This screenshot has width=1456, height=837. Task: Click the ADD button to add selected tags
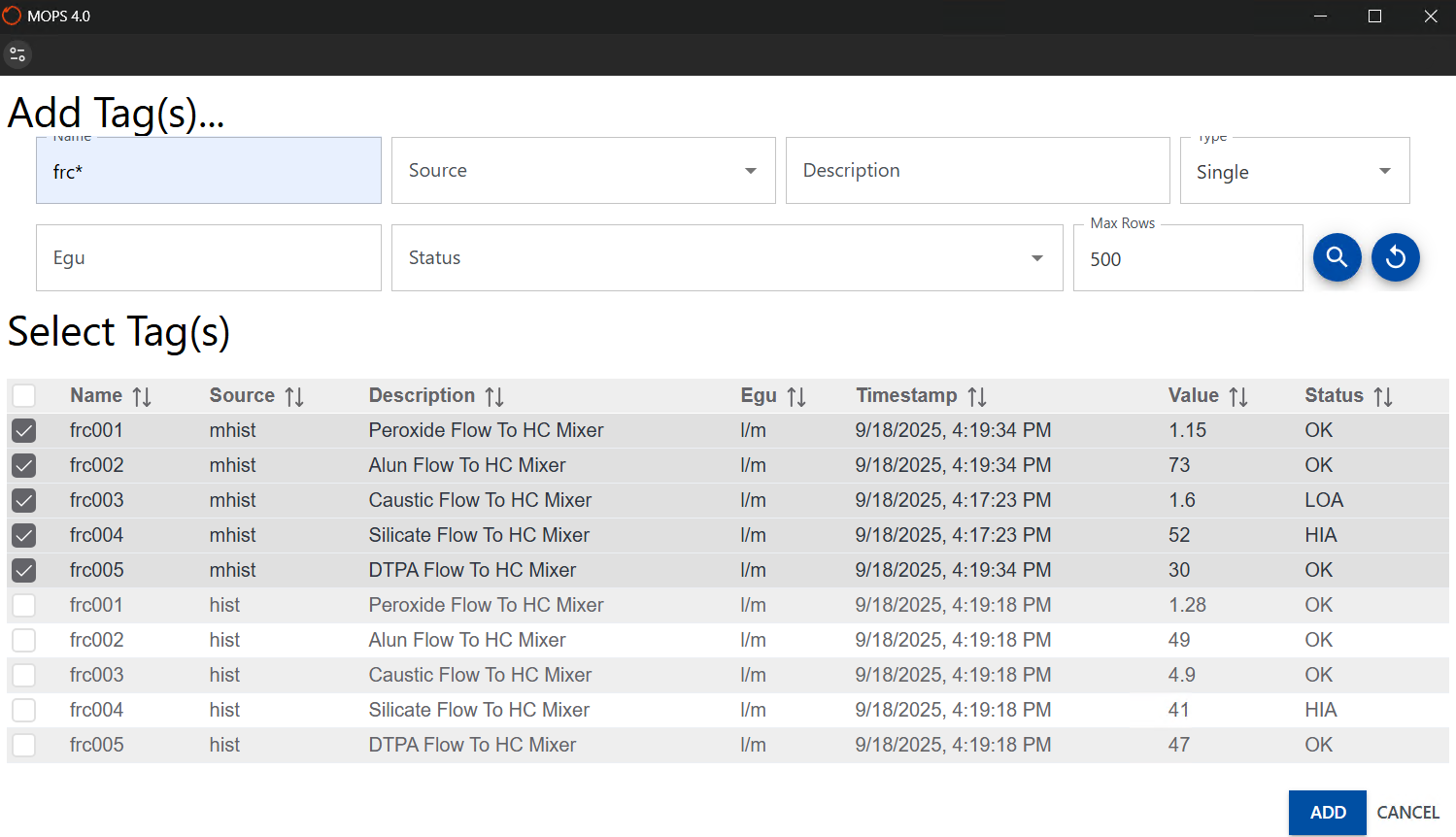[1327, 812]
